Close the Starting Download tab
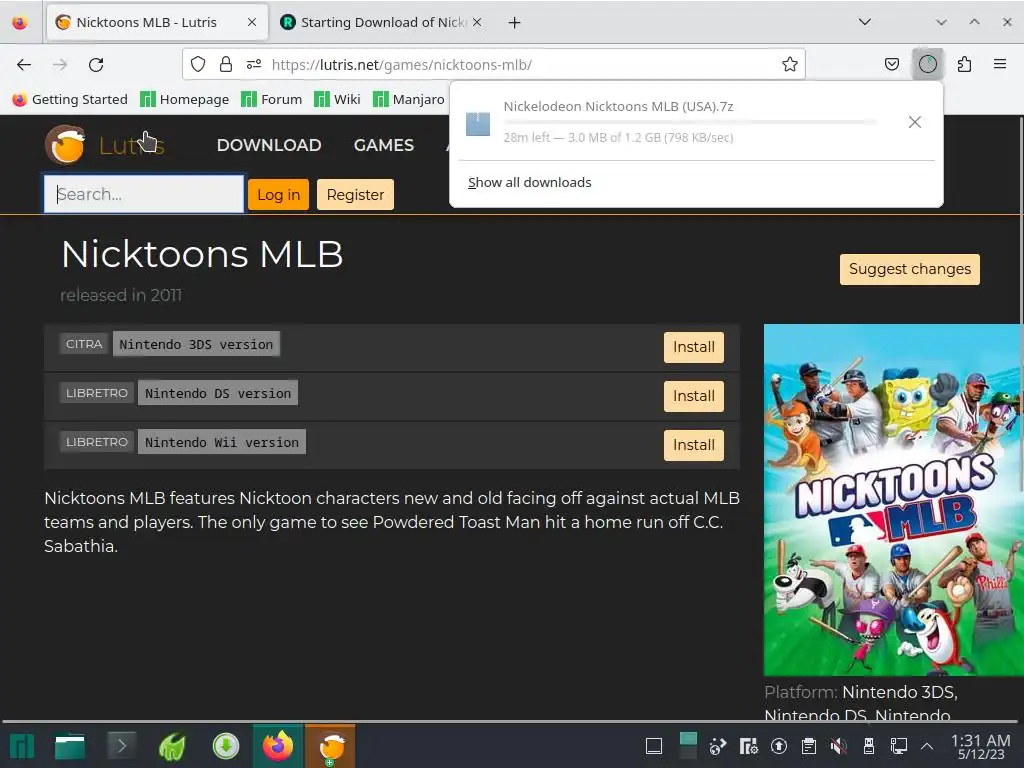This screenshot has width=1024, height=768. [x=477, y=22]
